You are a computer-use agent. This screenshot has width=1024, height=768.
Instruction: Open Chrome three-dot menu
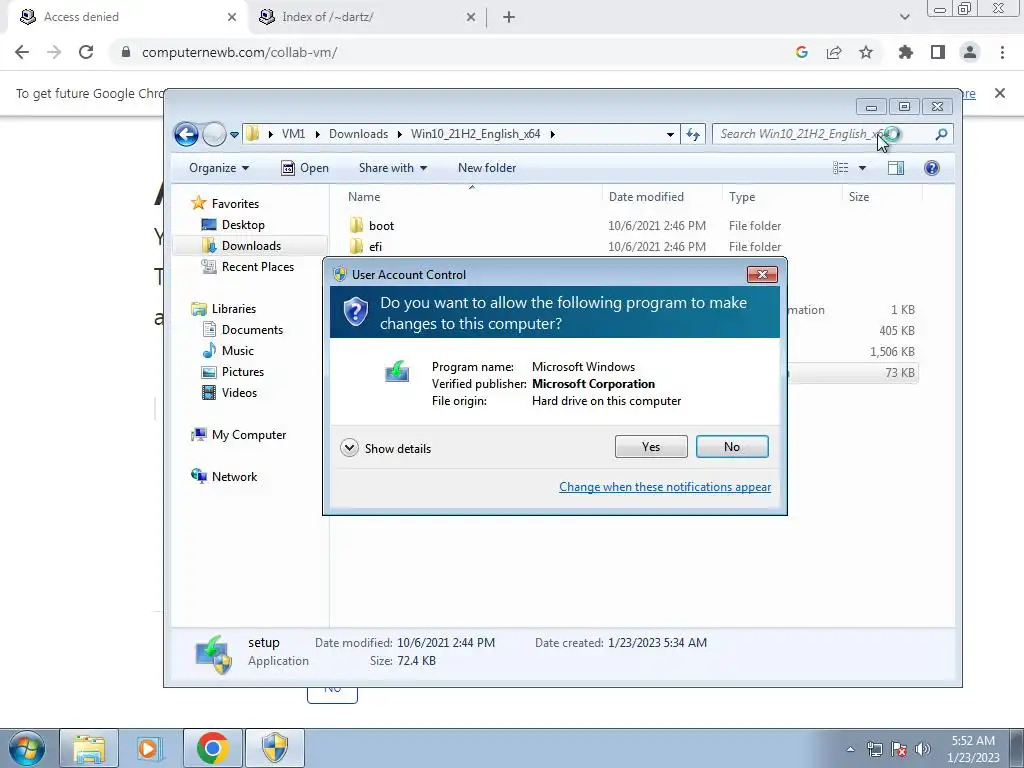[x=1002, y=52]
